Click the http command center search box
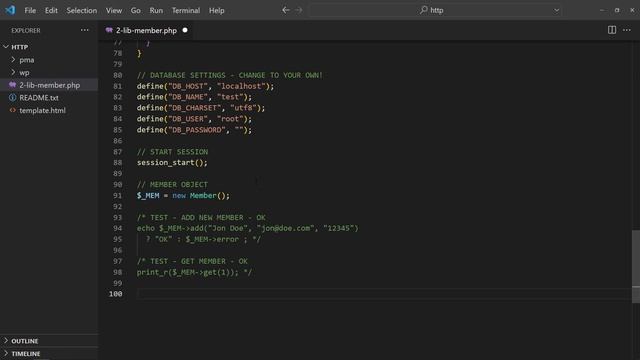640x360 pixels. pos(435,10)
